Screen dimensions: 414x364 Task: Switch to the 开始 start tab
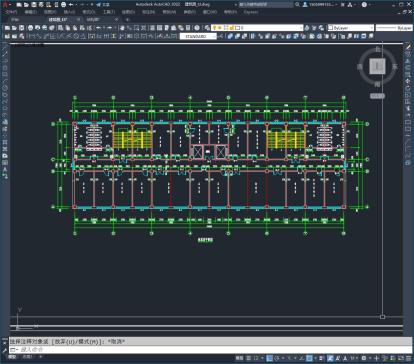coord(15,20)
